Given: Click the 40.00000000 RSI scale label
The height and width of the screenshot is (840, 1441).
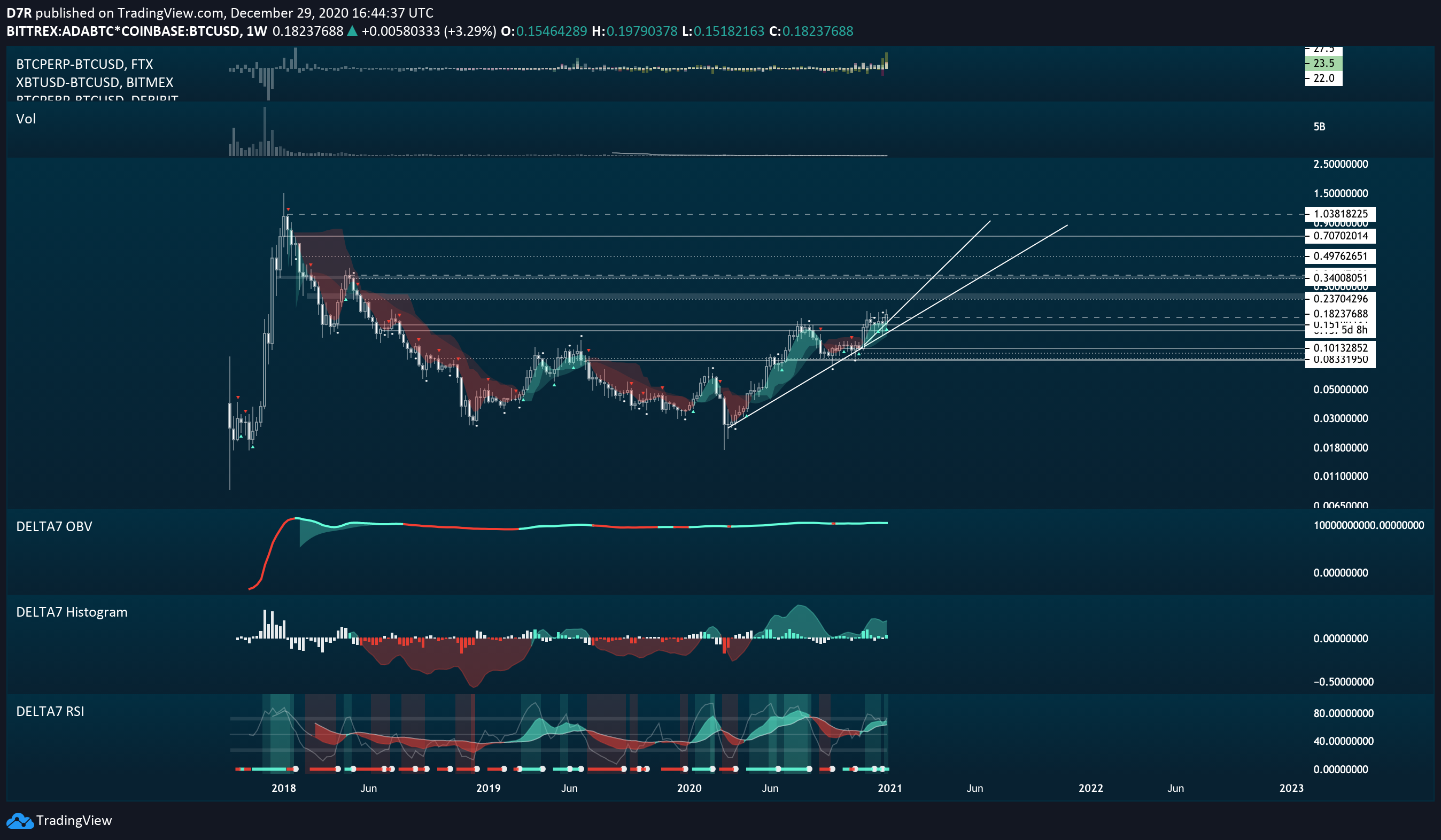Looking at the screenshot, I should (x=1343, y=741).
